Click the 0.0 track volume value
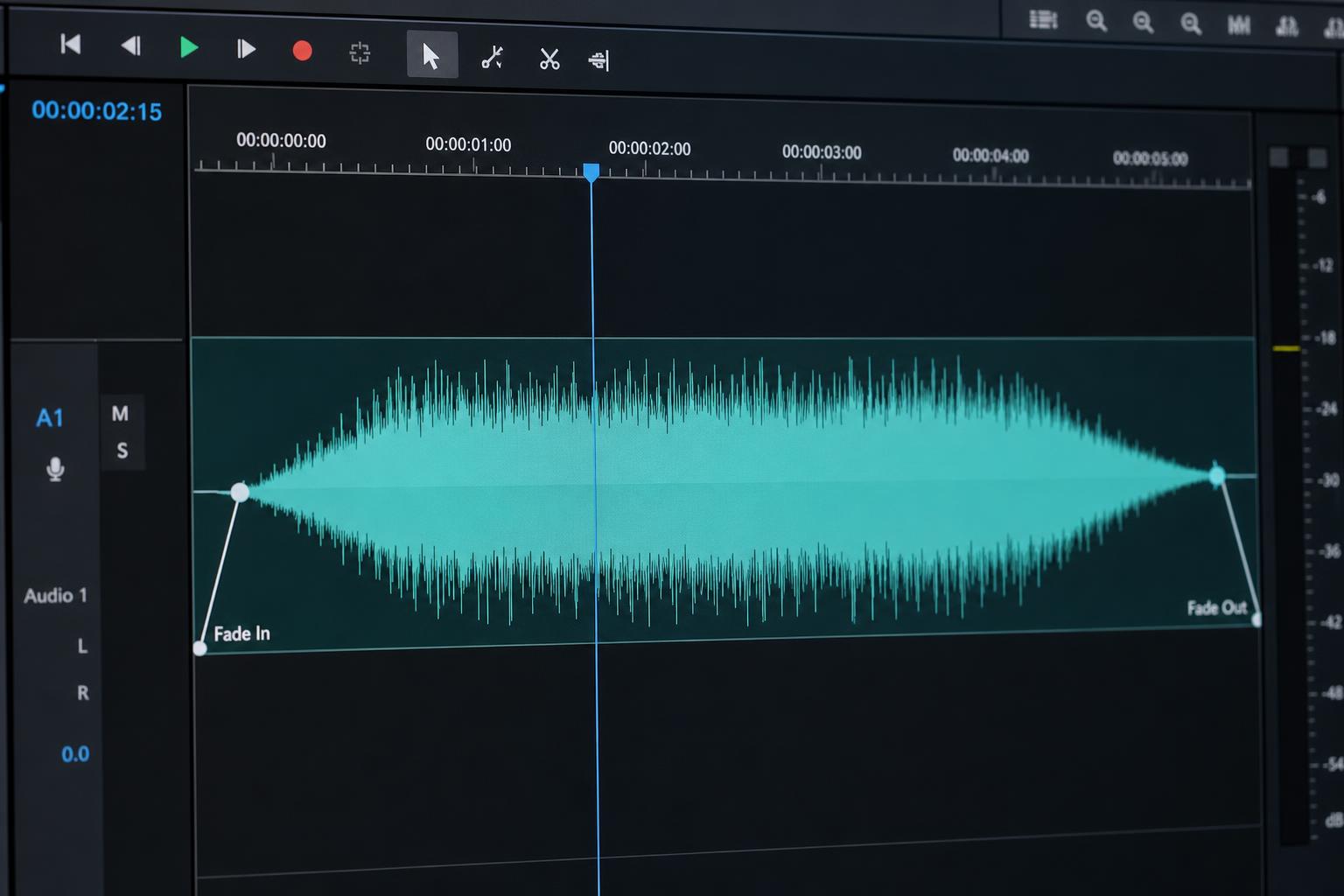The image size is (1344, 896). coord(75,754)
